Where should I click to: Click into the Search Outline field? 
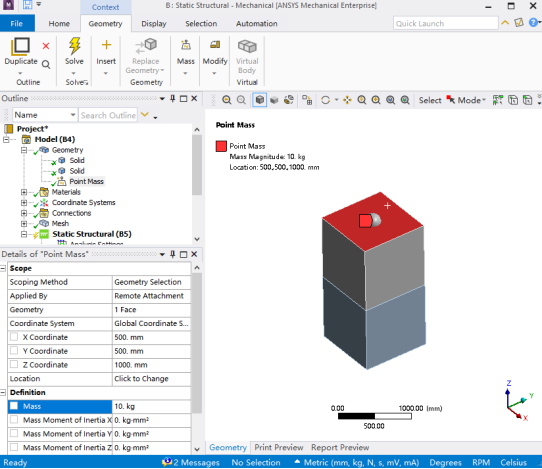pyautogui.click(x=108, y=115)
